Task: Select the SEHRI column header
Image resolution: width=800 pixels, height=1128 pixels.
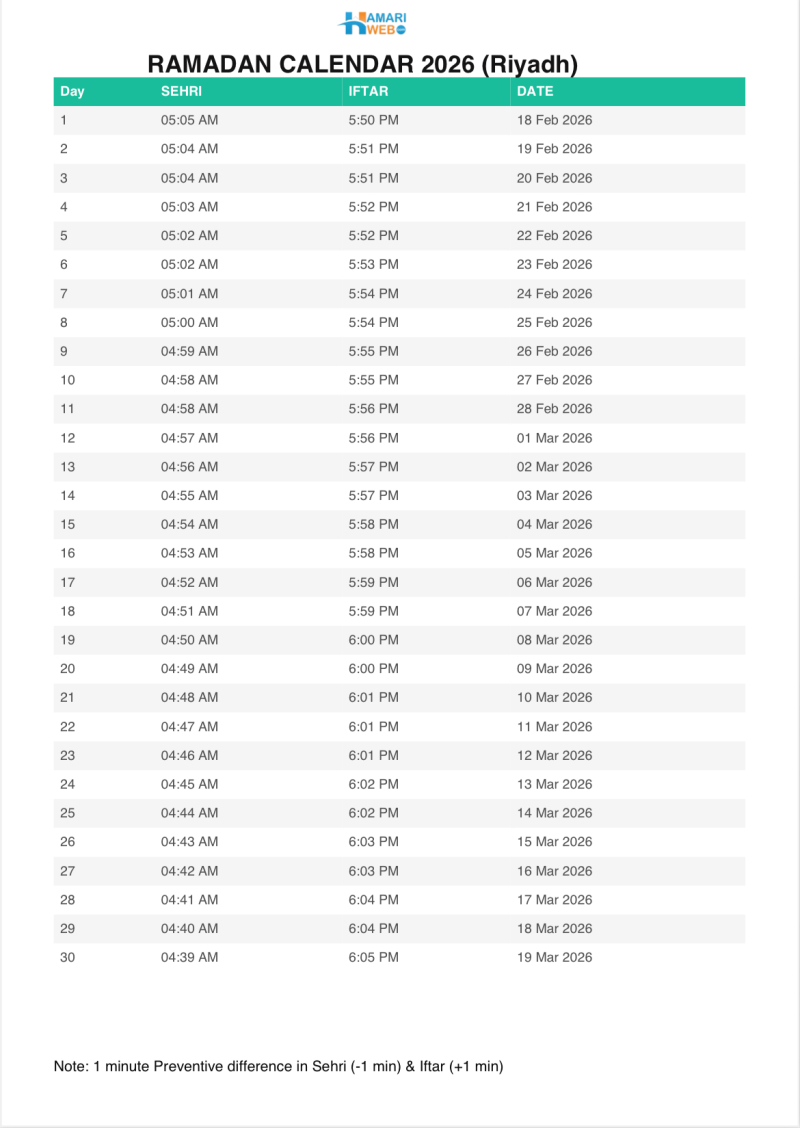Action: [182, 91]
